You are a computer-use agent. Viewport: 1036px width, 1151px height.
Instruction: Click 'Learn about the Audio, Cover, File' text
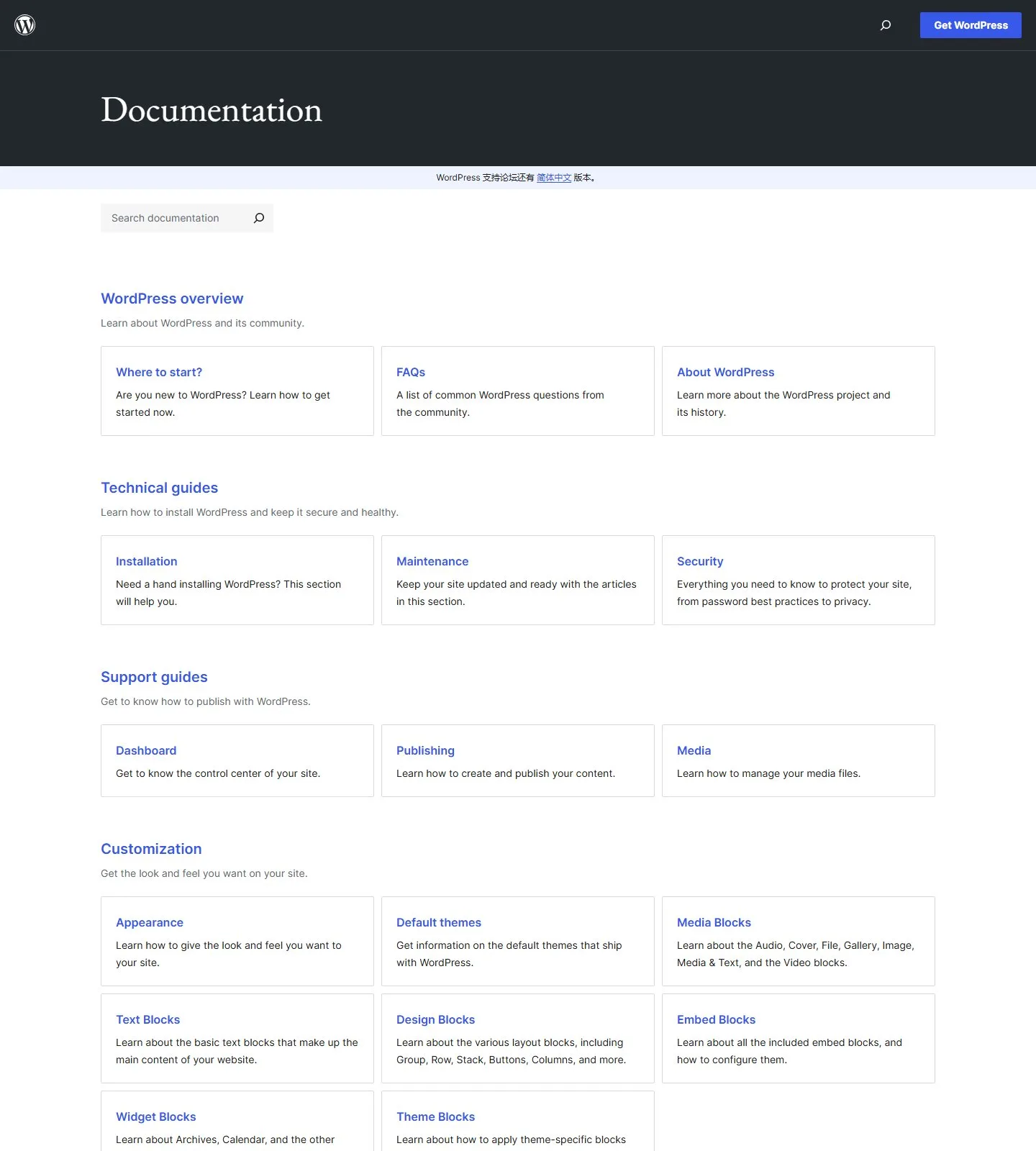click(x=796, y=954)
